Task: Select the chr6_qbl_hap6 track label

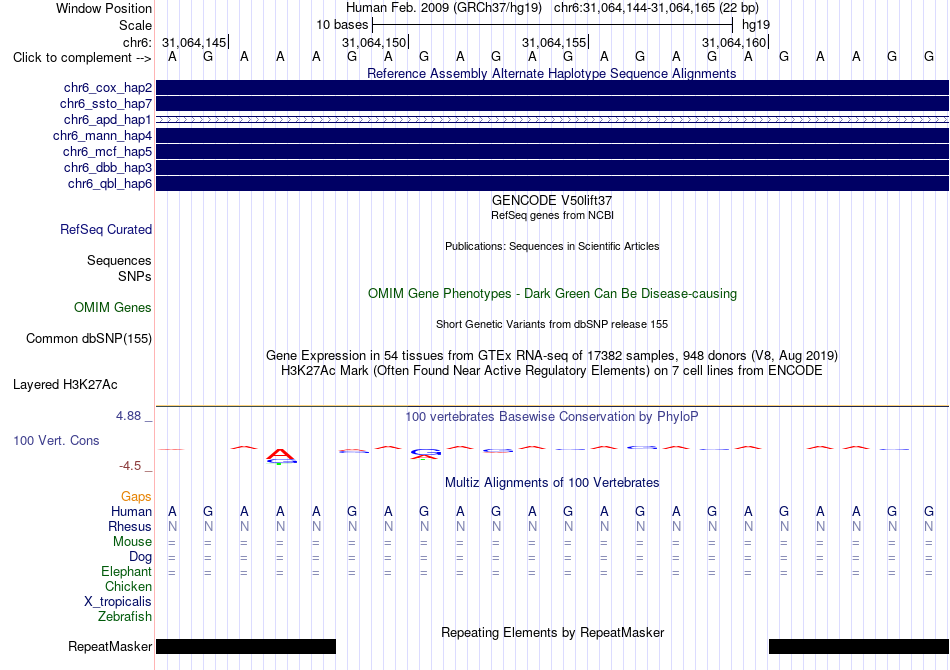Action: (x=110, y=184)
